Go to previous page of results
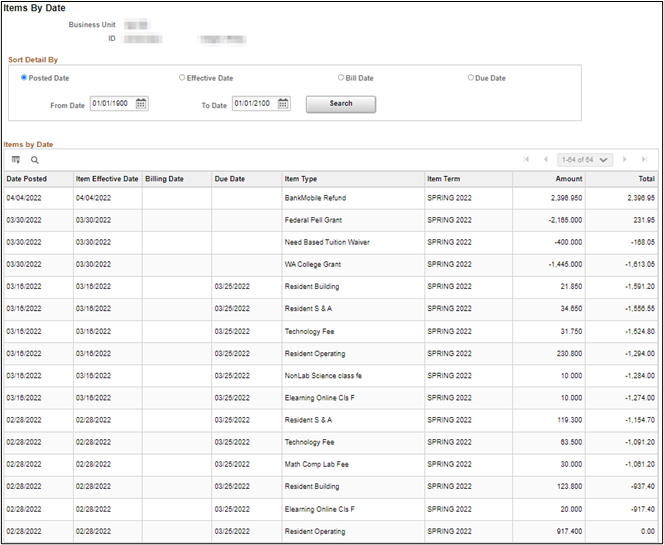The image size is (664, 545). pos(545,160)
